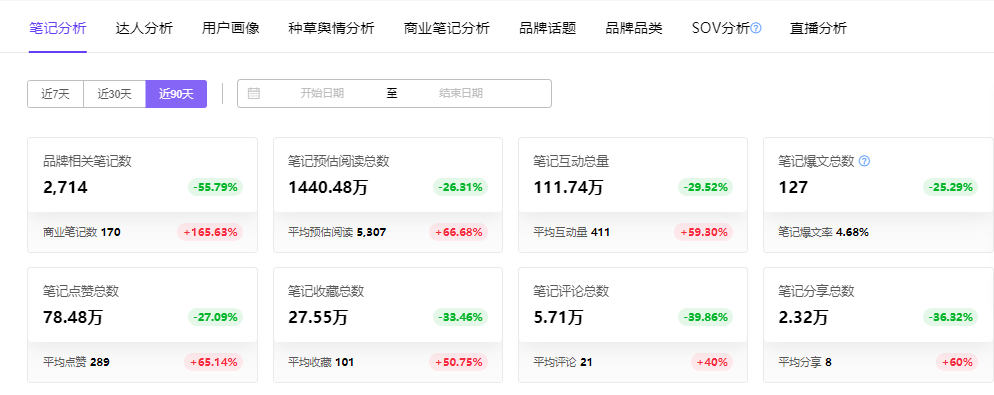The image size is (994, 395).
Task: Click the 笔记预估阅读总数 card
Action: [x=388, y=195]
